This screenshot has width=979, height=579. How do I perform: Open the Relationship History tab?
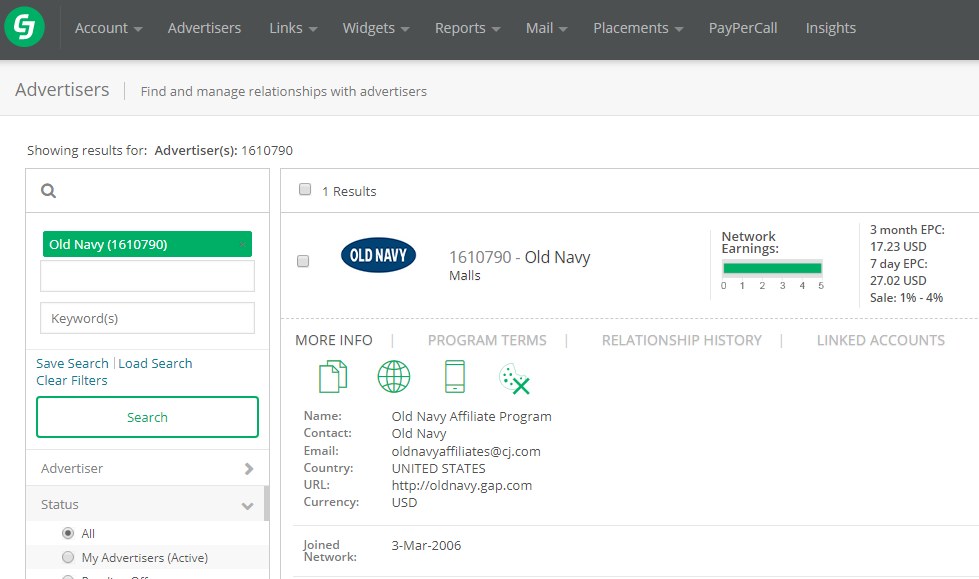(681, 340)
